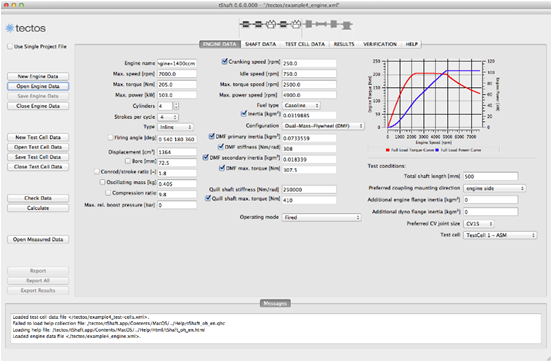
Task: Toggle the Inertia [kgm²] checkbox
Action: click(x=244, y=114)
